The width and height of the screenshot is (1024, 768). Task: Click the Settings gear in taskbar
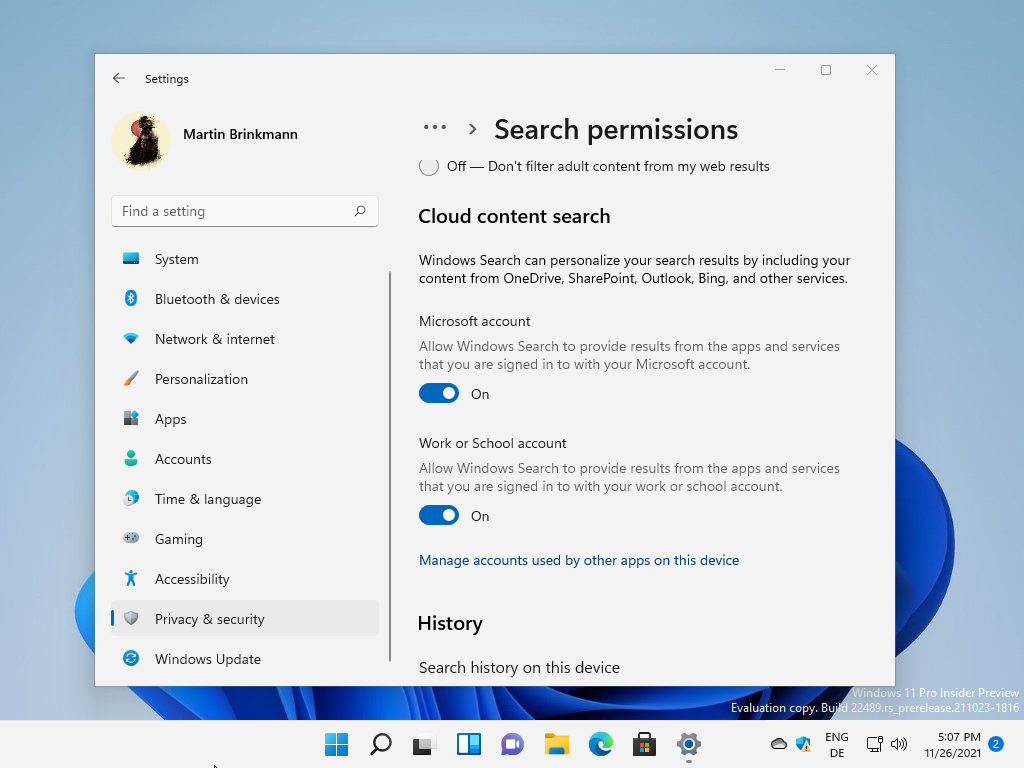point(689,744)
